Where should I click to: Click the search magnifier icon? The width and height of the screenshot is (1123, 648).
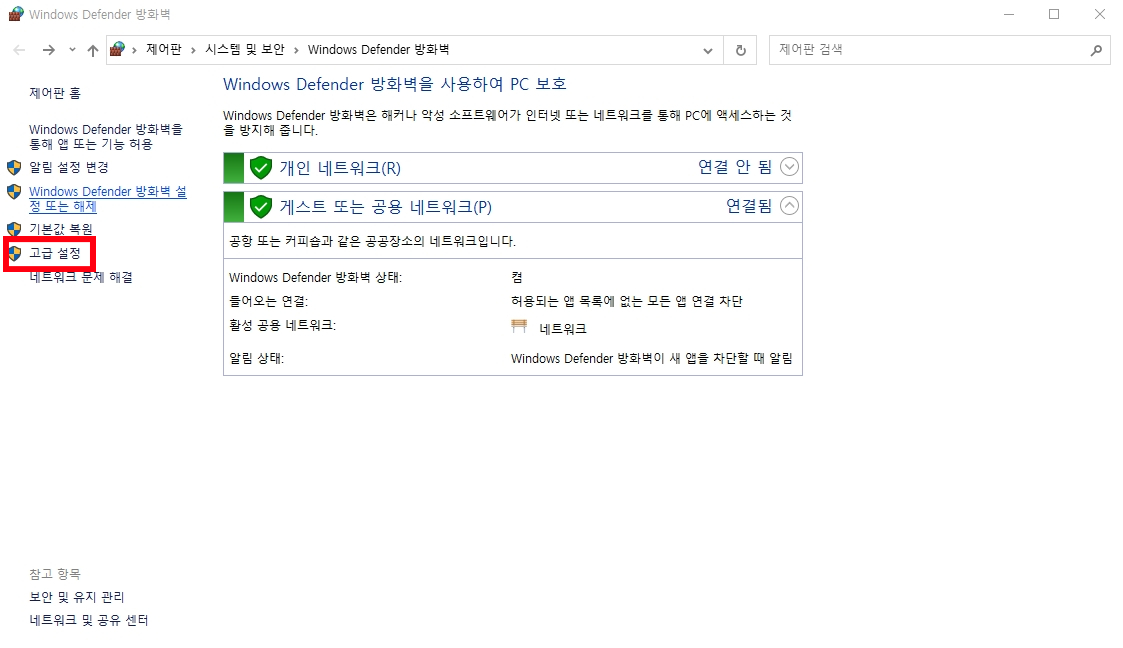click(1096, 50)
